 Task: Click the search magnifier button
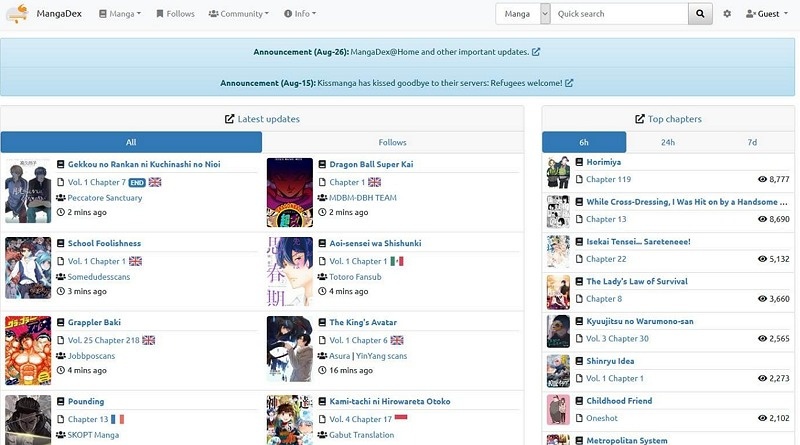click(x=700, y=14)
